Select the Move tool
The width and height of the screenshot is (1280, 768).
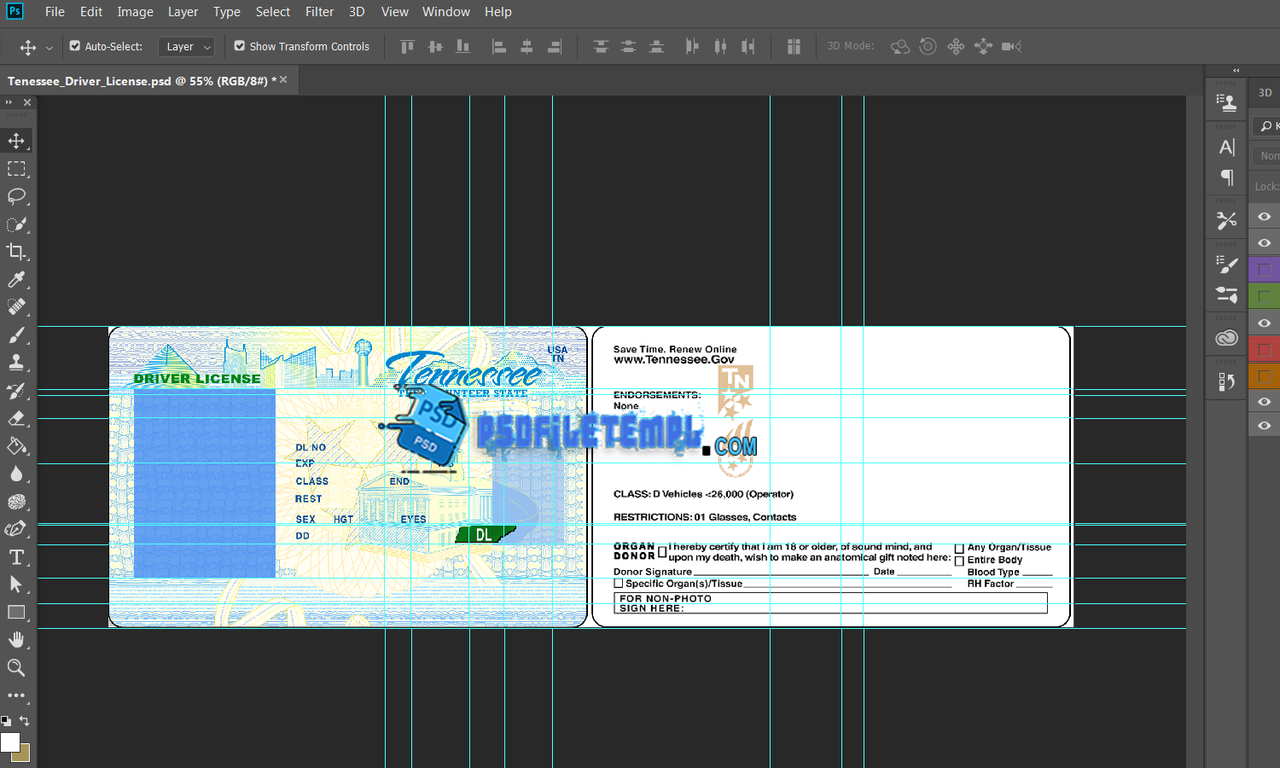coord(17,141)
